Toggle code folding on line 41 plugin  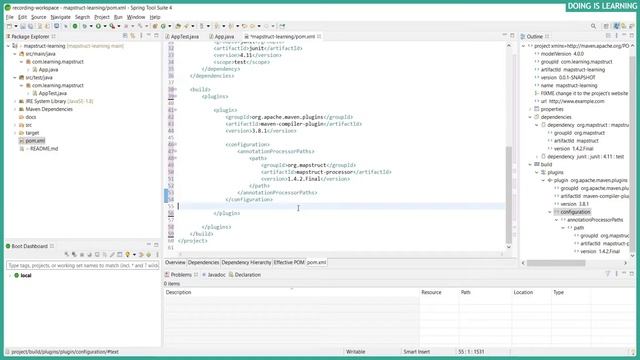pos(176,110)
